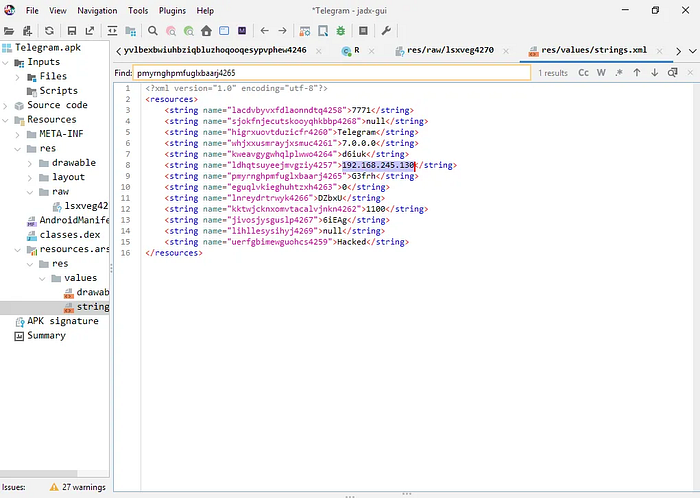Open the Navigation menu
The image size is (700, 498).
click(97, 11)
